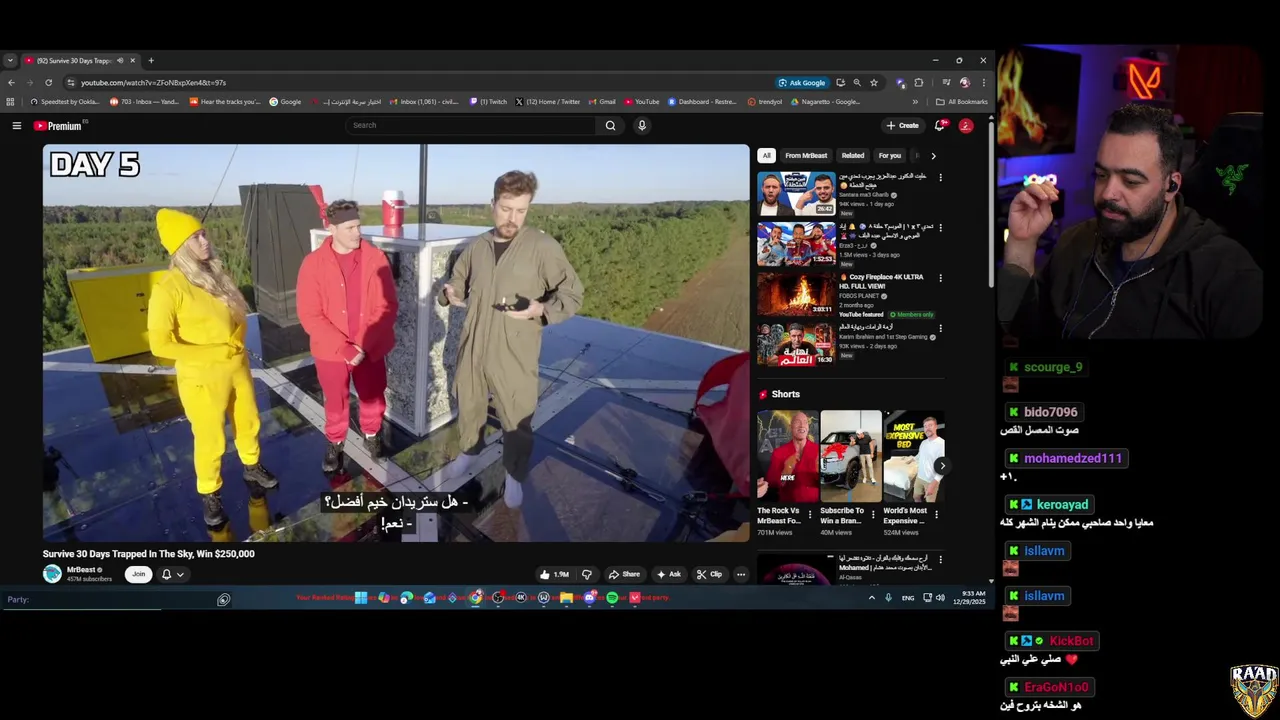This screenshot has width=1280, height=720.
Task: Click the Share button
Action: tap(624, 574)
